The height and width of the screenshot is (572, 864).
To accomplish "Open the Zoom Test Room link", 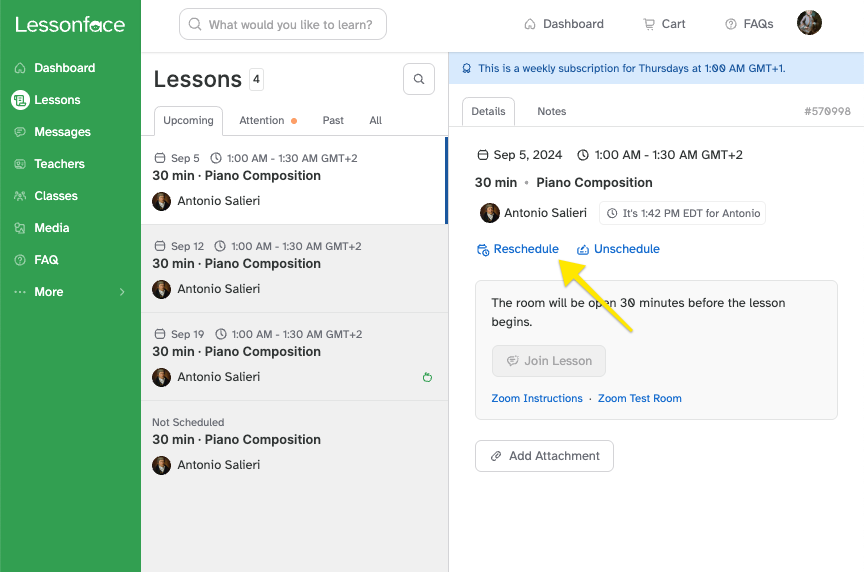I will click(x=639, y=398).
